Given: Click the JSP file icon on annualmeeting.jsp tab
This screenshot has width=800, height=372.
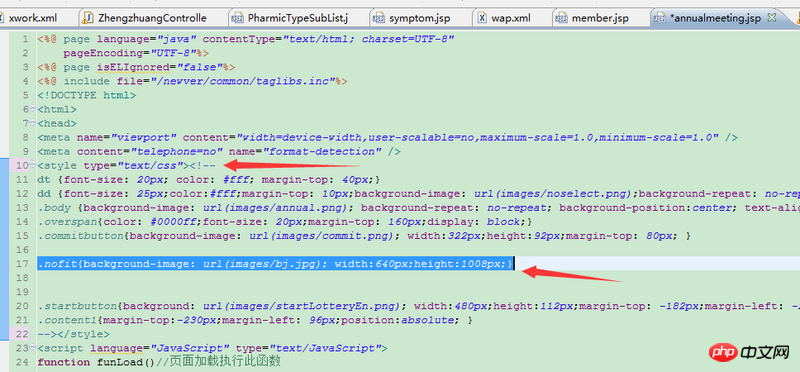Looking at the screenshot, I should (660, 18).
